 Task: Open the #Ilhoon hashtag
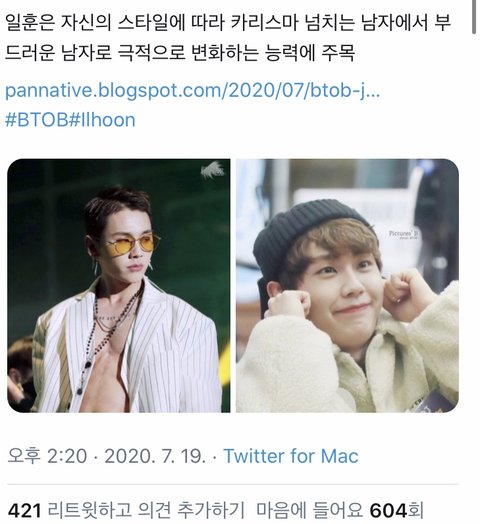[102, 120]
